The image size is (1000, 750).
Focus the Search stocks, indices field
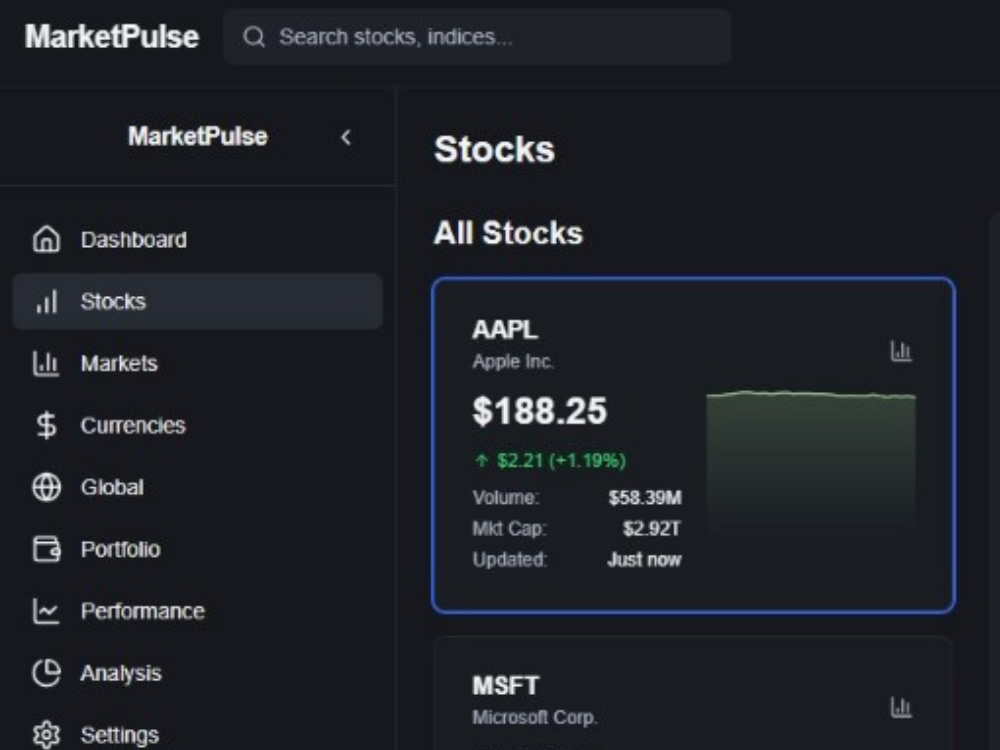coord(477,37)
